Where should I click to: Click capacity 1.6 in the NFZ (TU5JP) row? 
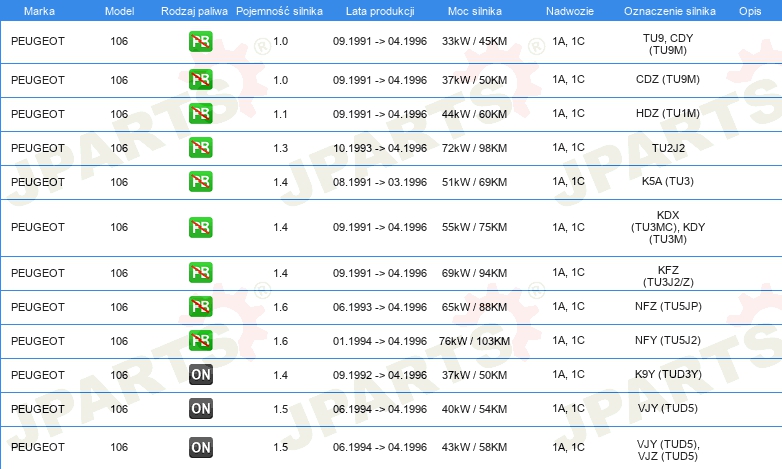280,307
